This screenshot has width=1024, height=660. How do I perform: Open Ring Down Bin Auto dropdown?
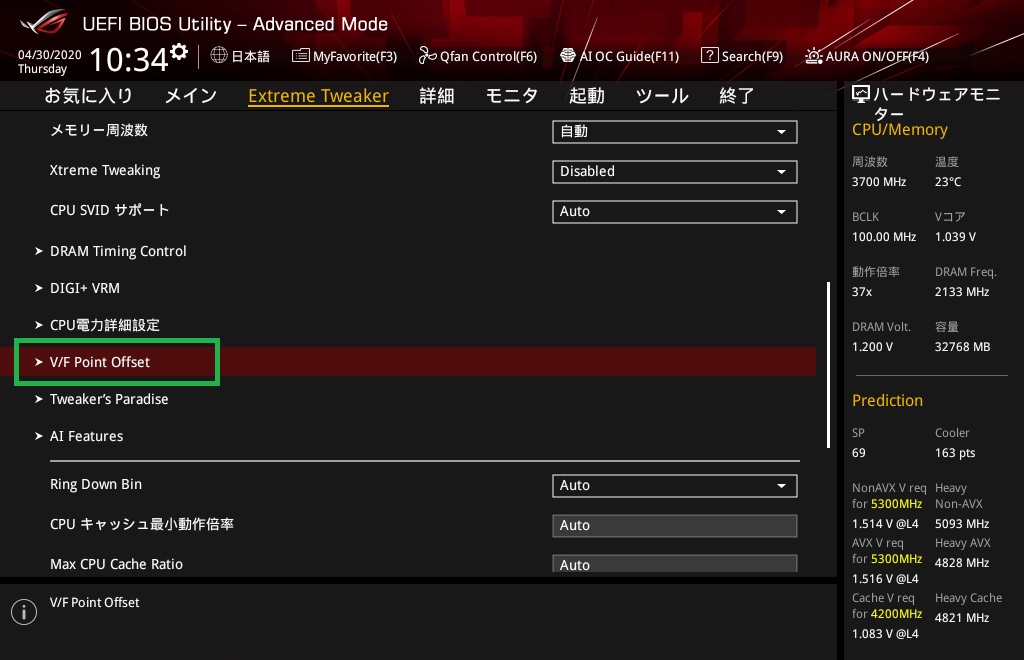[x=675, y=486]
